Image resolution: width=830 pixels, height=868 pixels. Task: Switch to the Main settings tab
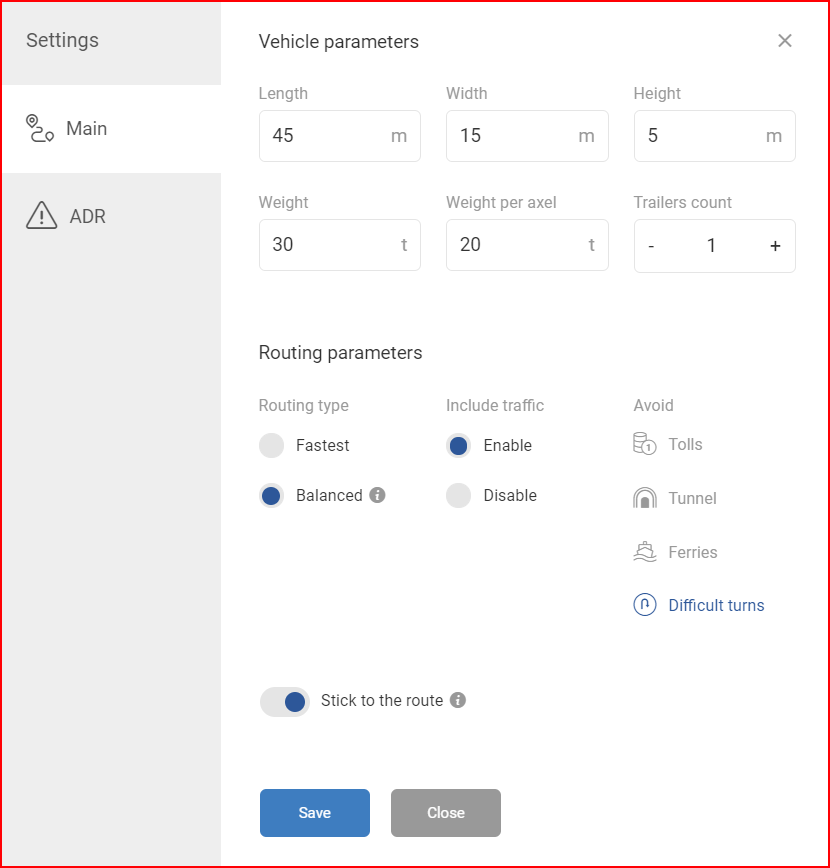coord(111,128)
